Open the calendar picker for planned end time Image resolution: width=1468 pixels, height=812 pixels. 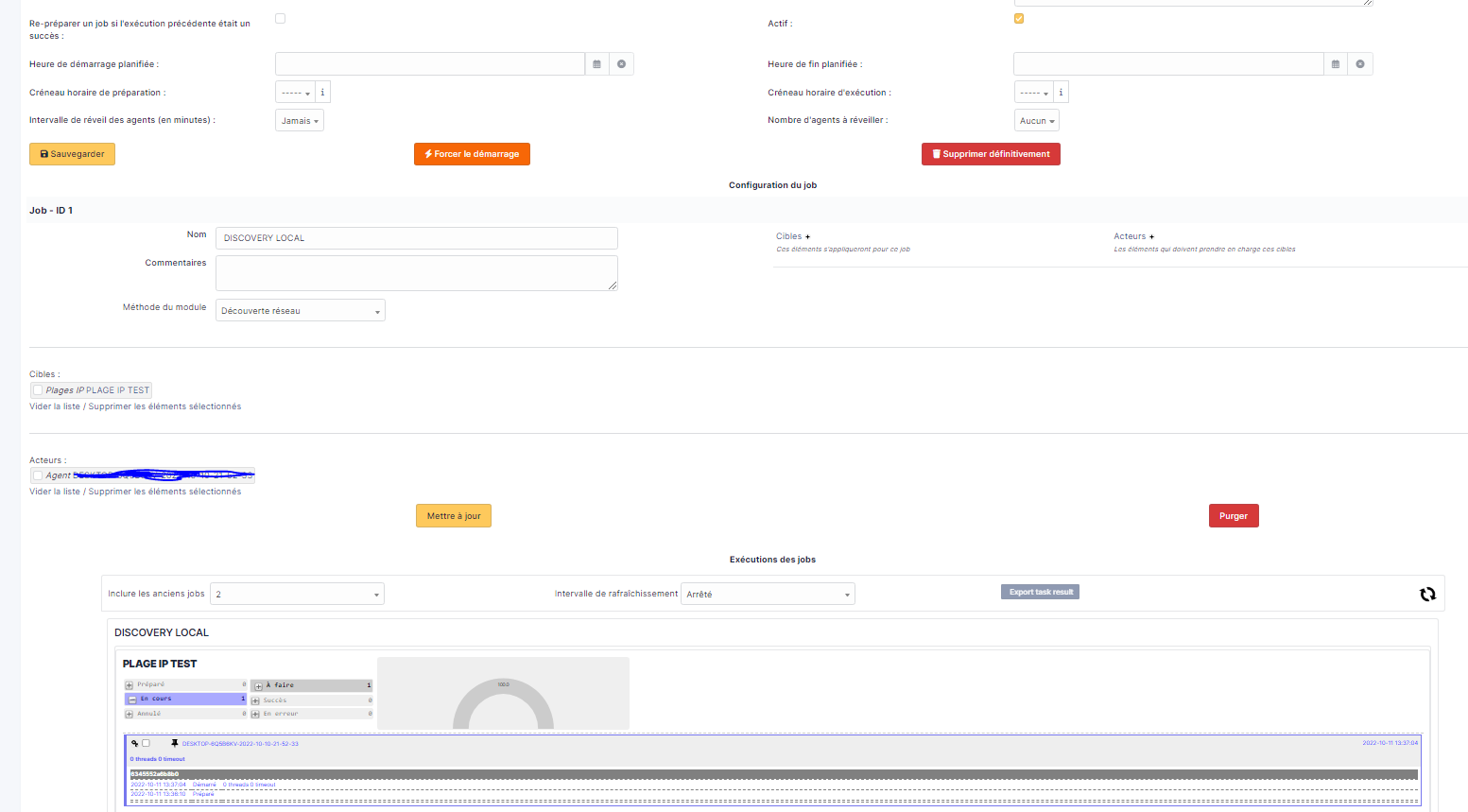pyautogui.click(x=1335, y=63)
